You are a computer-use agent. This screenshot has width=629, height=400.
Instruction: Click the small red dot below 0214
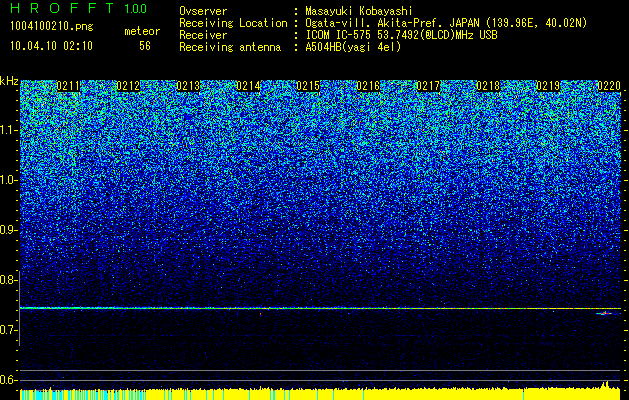[260, 314]
